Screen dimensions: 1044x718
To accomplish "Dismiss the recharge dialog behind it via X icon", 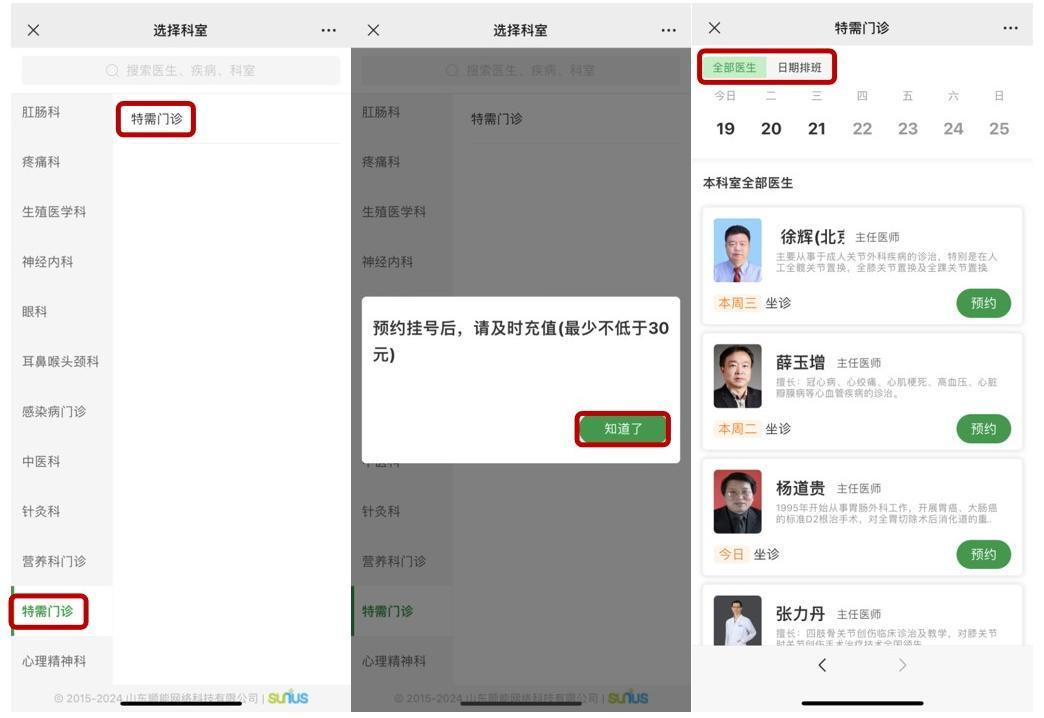I will [x=371, y=29].
